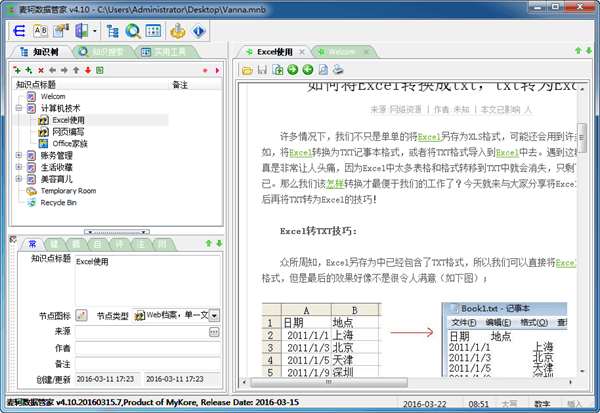Expand the 美容育儿 tree node
Screen dimensions: 600x413
19,179
